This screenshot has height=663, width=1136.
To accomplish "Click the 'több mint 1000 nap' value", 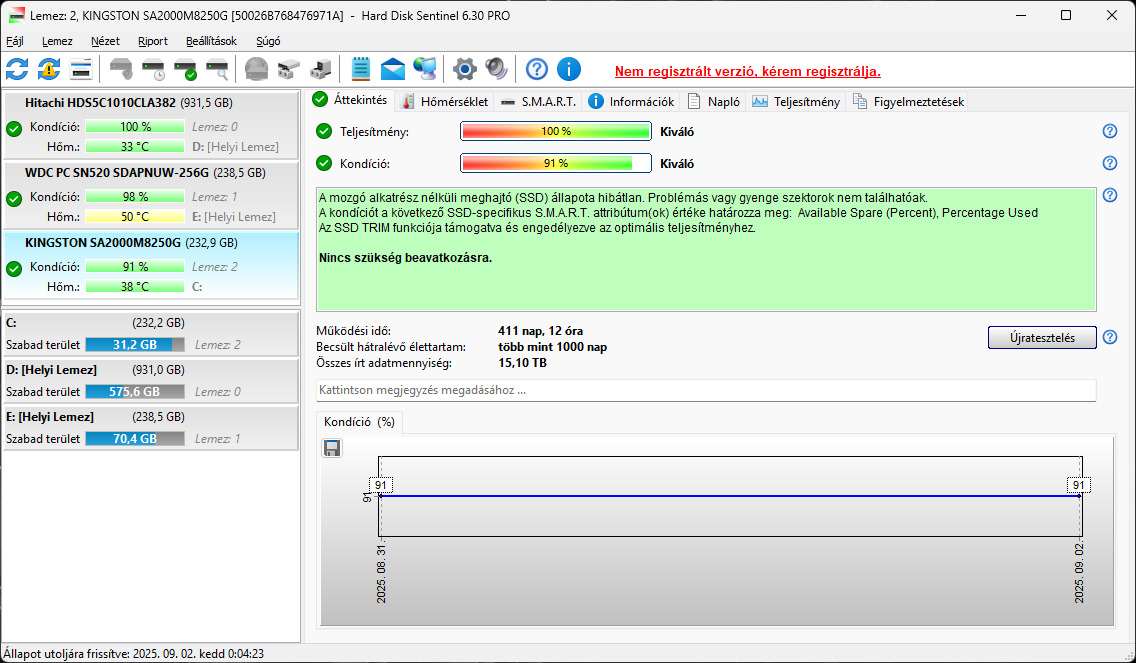I will [553, 347].
